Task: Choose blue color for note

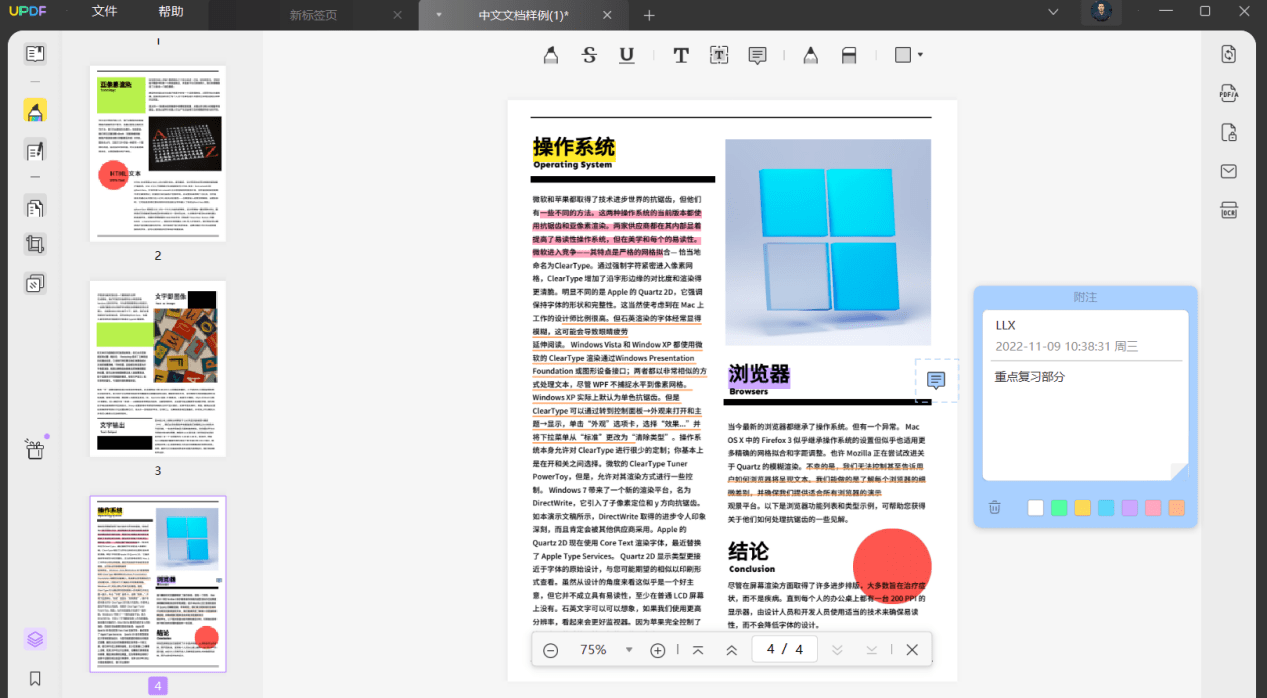Action: 1106,508
